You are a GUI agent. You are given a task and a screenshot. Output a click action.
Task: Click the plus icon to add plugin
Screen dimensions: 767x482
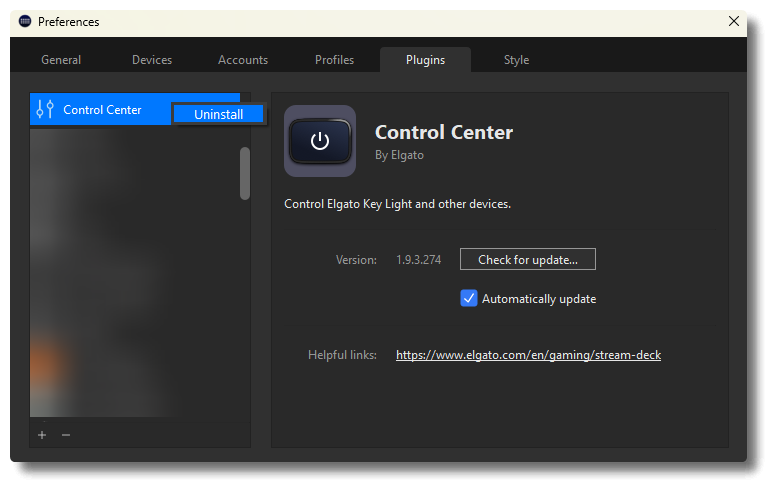[42, 435]
